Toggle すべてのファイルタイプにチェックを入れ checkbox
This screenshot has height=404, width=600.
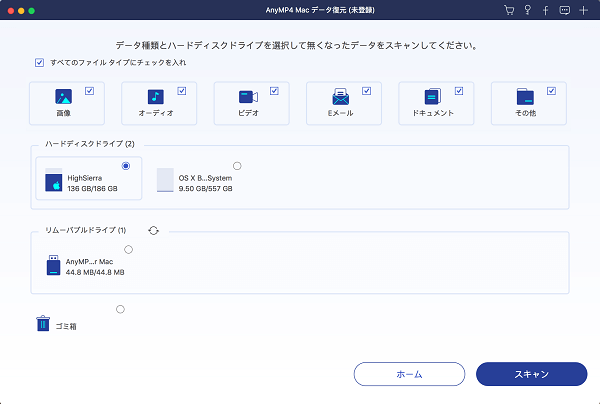click(39, 62)
